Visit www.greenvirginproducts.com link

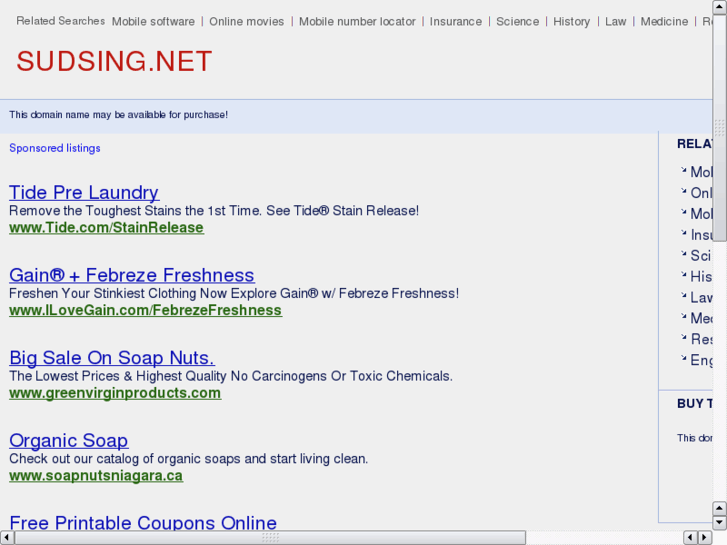115,393
